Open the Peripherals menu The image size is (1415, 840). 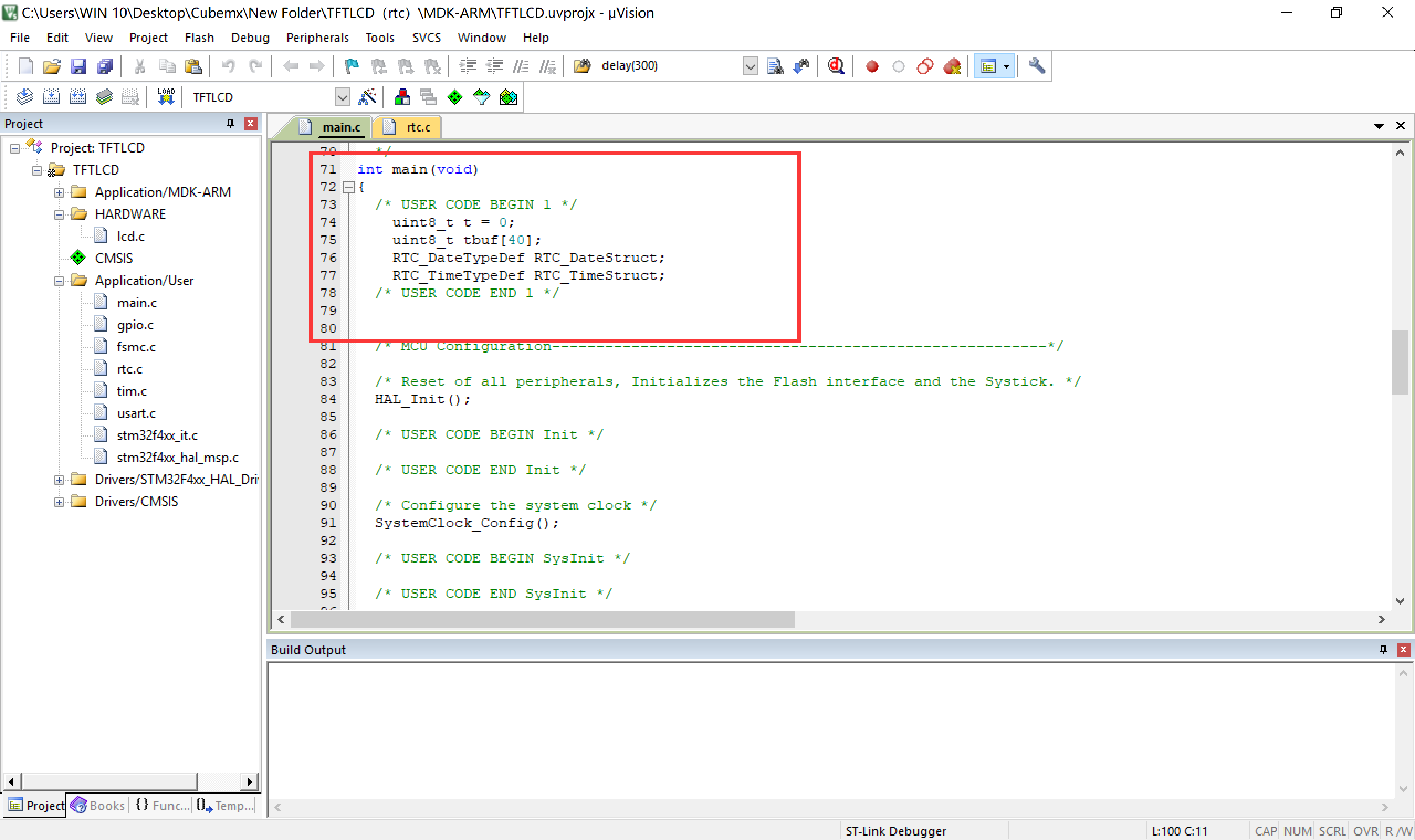pyautogui.click(x=317, y=38)
